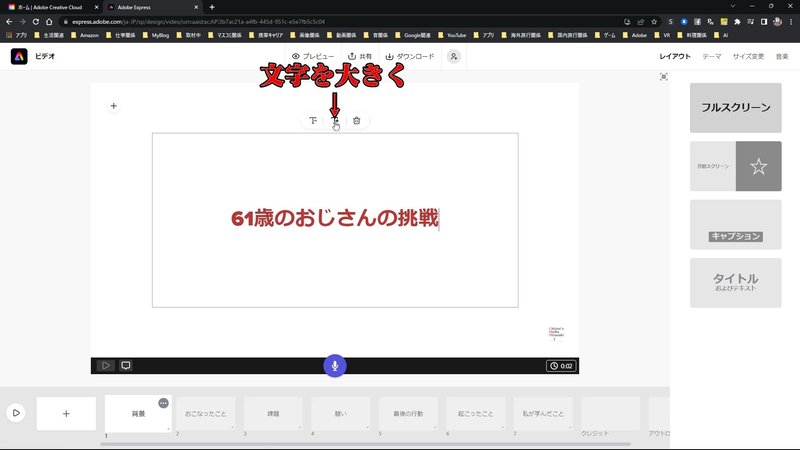The height and width of the screenshot is (450, 800).
Task: Click the invite collaborator person icon
Action: click(x=454, y=56)
